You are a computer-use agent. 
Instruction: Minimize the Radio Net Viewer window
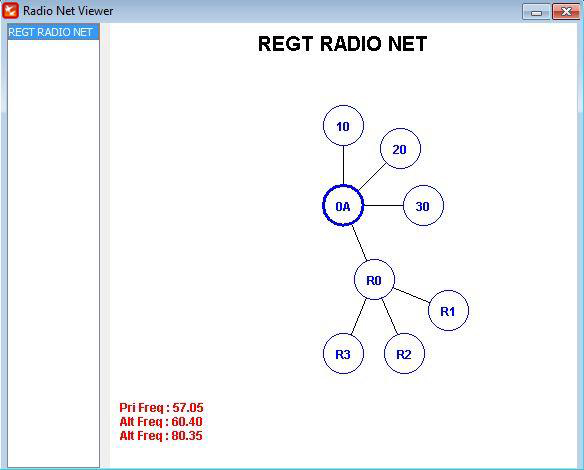[536, 12]
